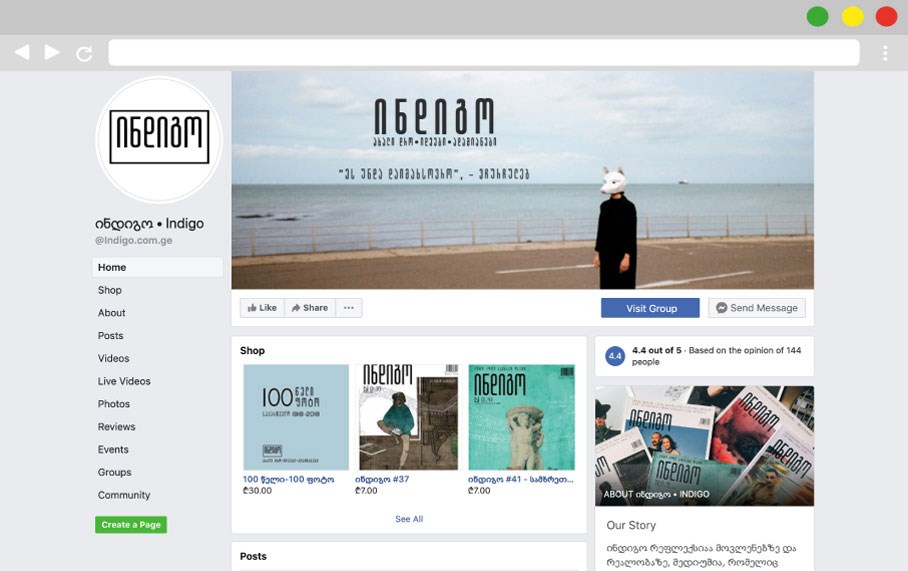The image size is (908, 571).
Task: Send Message to the page
Action: tap(756, 308)
